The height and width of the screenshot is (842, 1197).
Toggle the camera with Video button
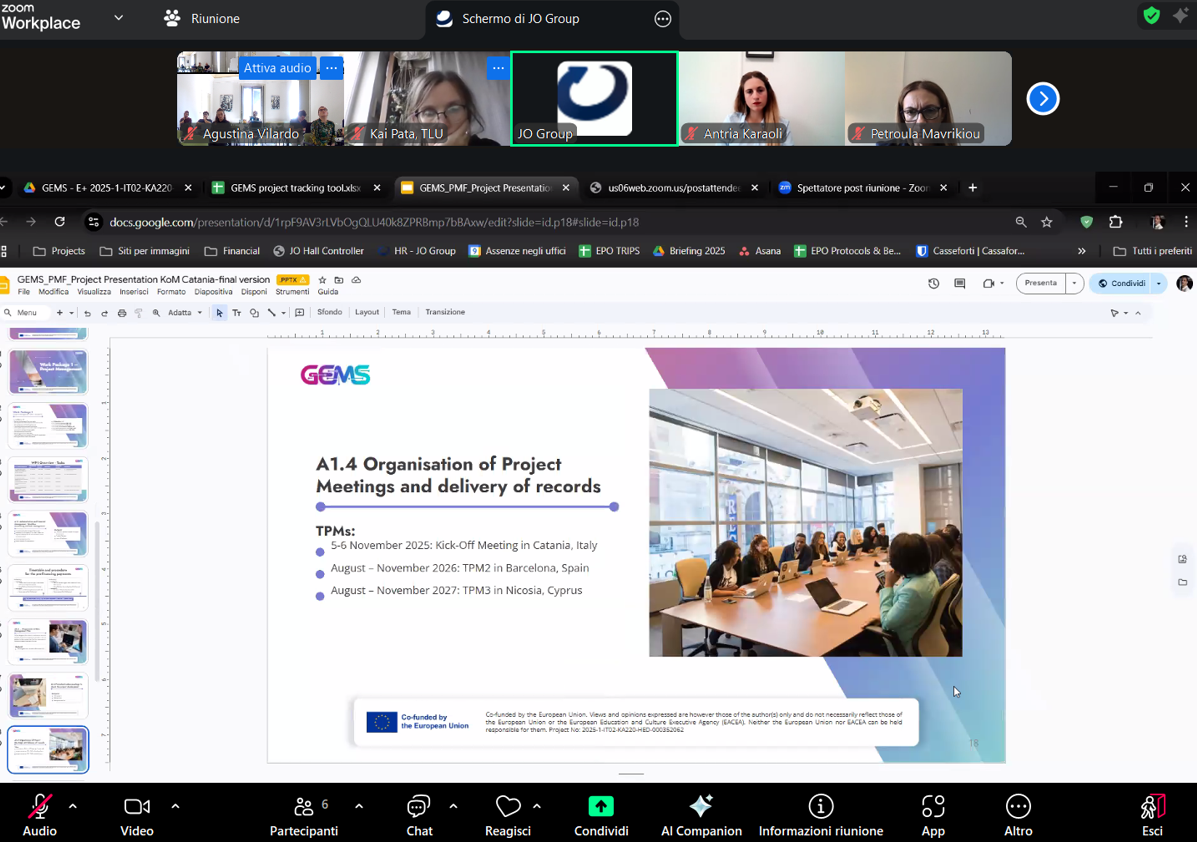(137, 807)
